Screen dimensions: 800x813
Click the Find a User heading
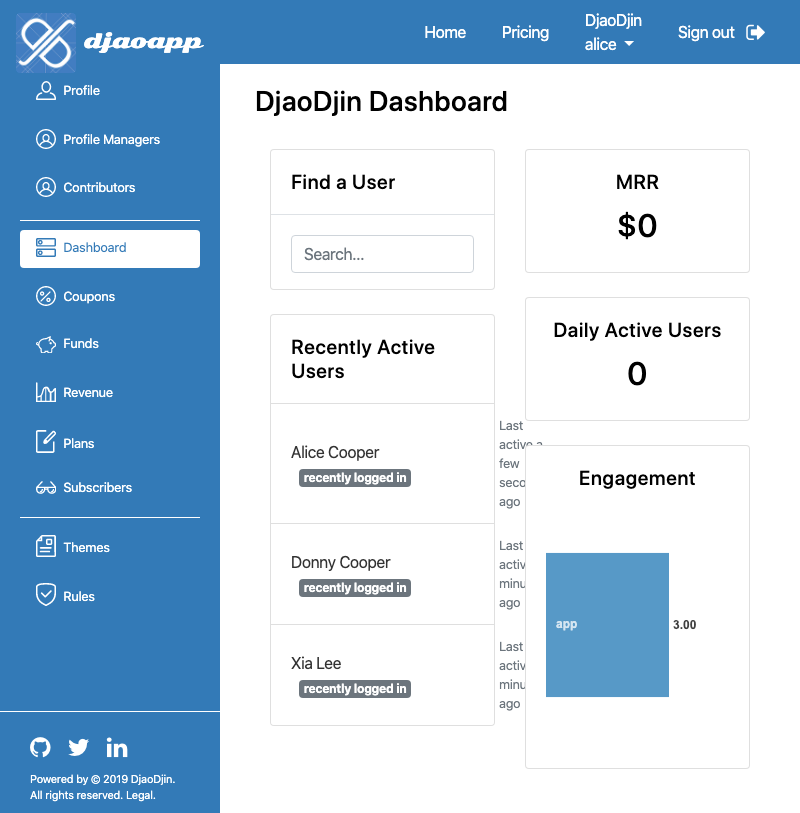pos(343,182)
